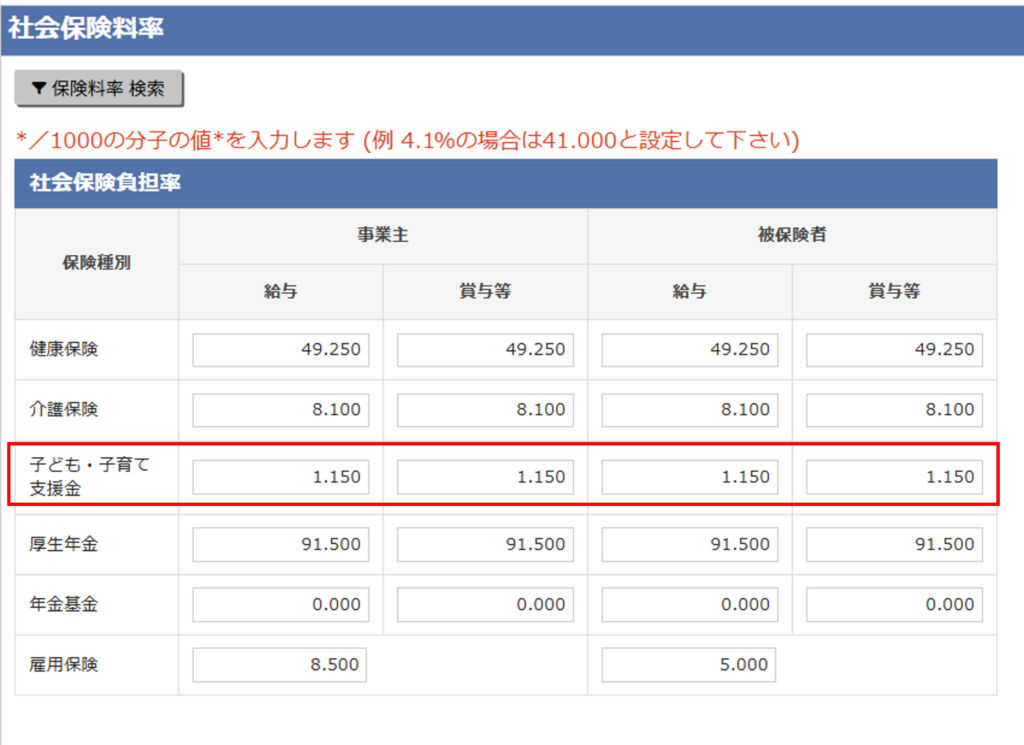Click employer salary field for 年金基金

point(280,604)
